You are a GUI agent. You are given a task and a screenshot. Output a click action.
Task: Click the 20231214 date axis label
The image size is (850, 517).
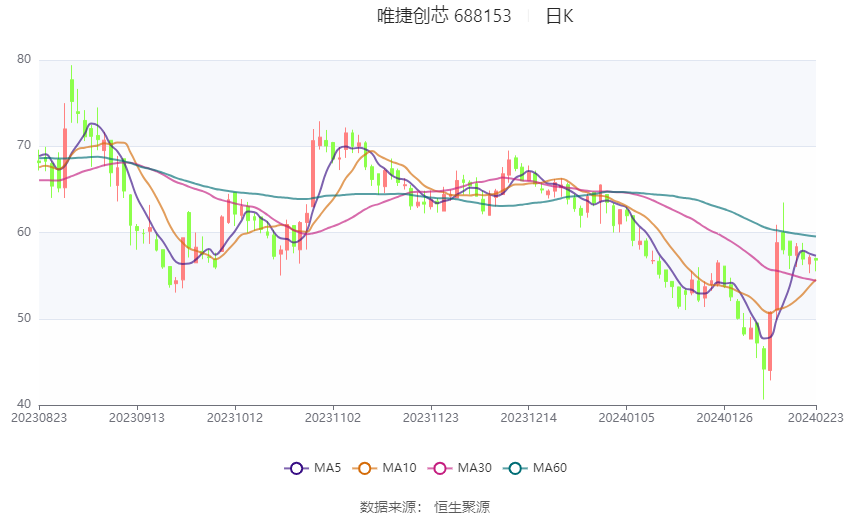(x=529, y=418)
